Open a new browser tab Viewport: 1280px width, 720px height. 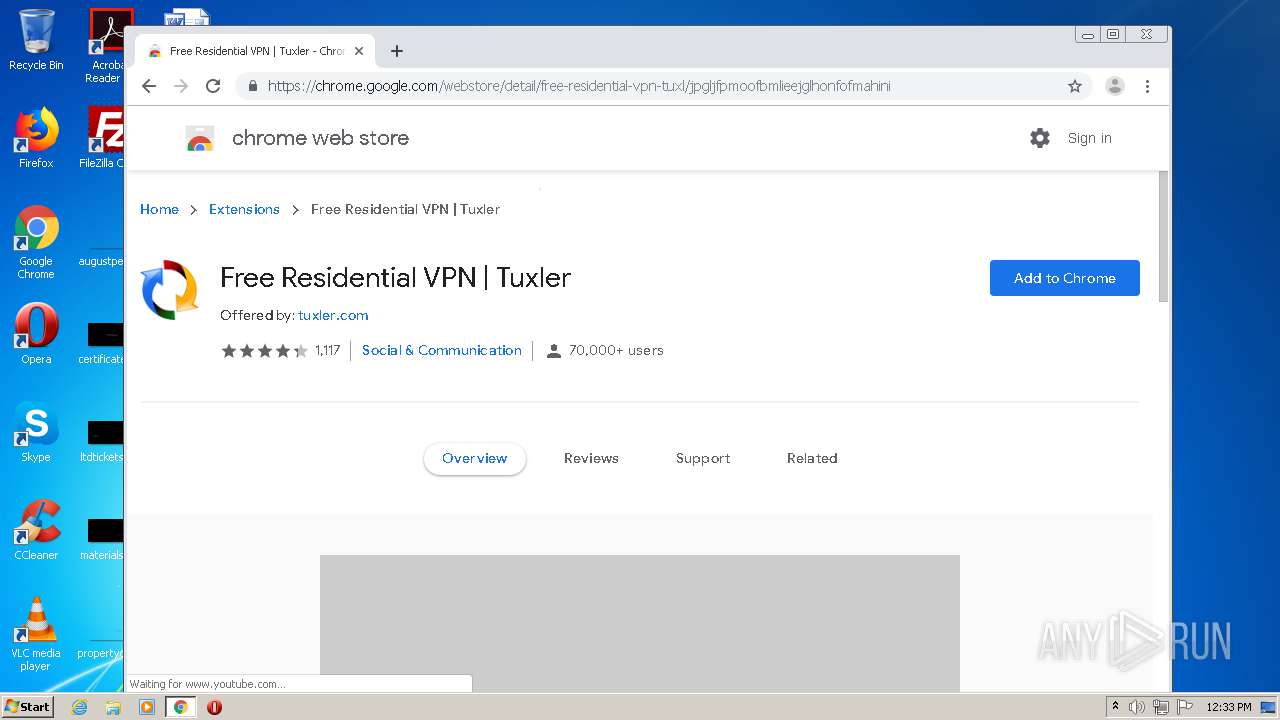click(x=397, y=51)
